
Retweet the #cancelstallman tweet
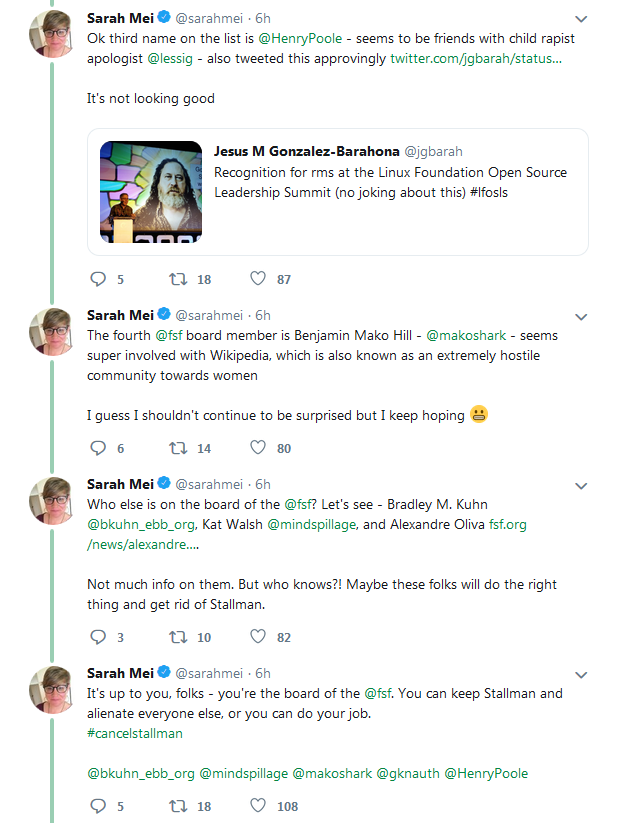178,806
